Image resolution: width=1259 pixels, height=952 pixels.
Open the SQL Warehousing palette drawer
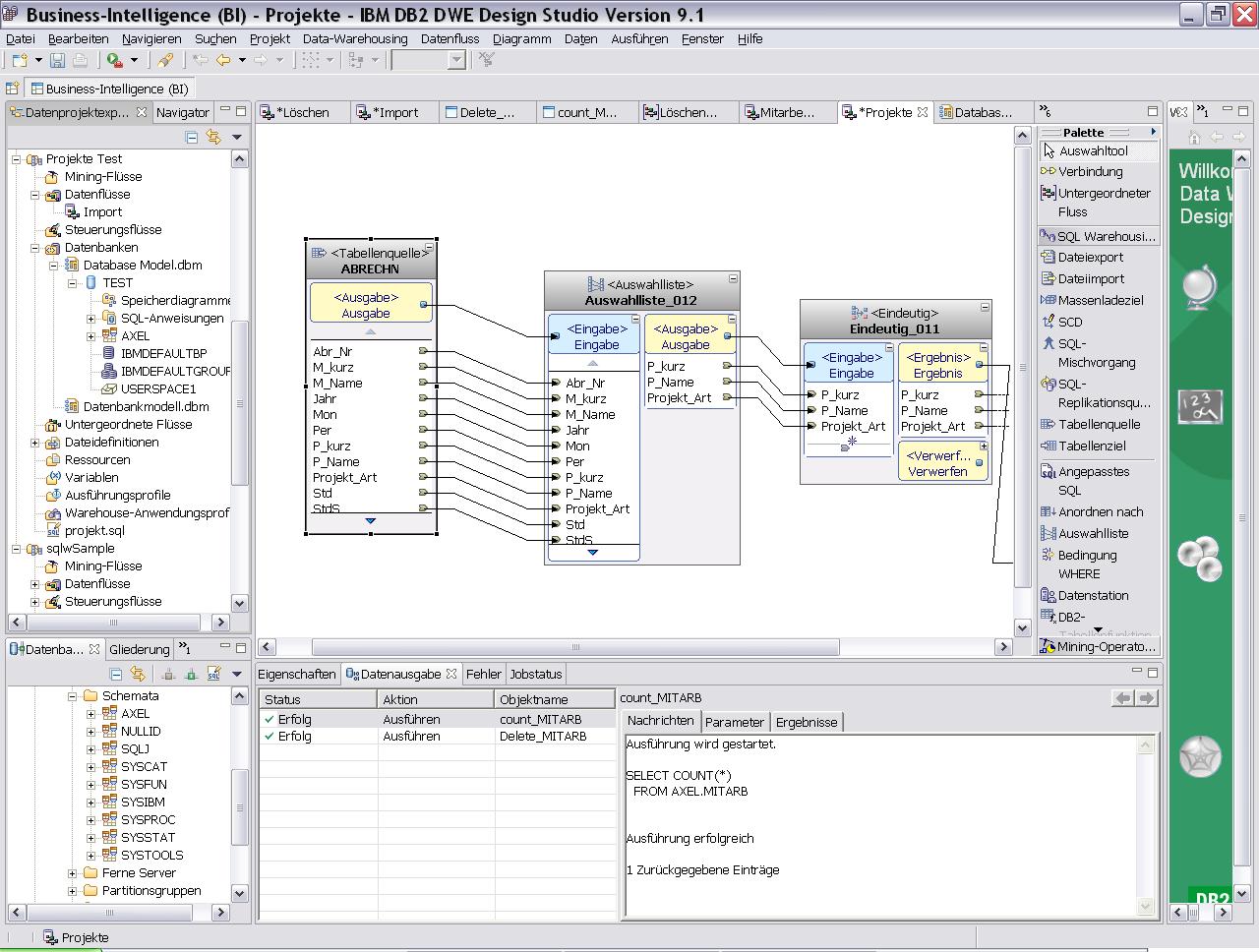tap(1099, 236)
